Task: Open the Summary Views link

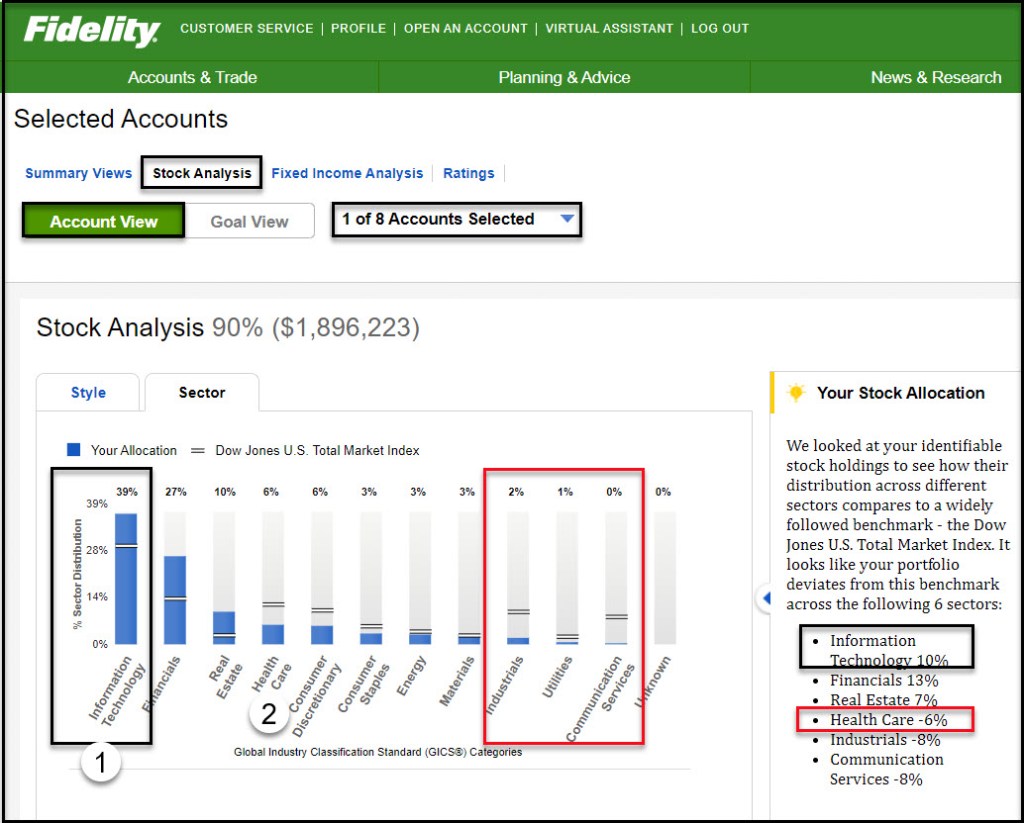Action: tap(78, 173)
